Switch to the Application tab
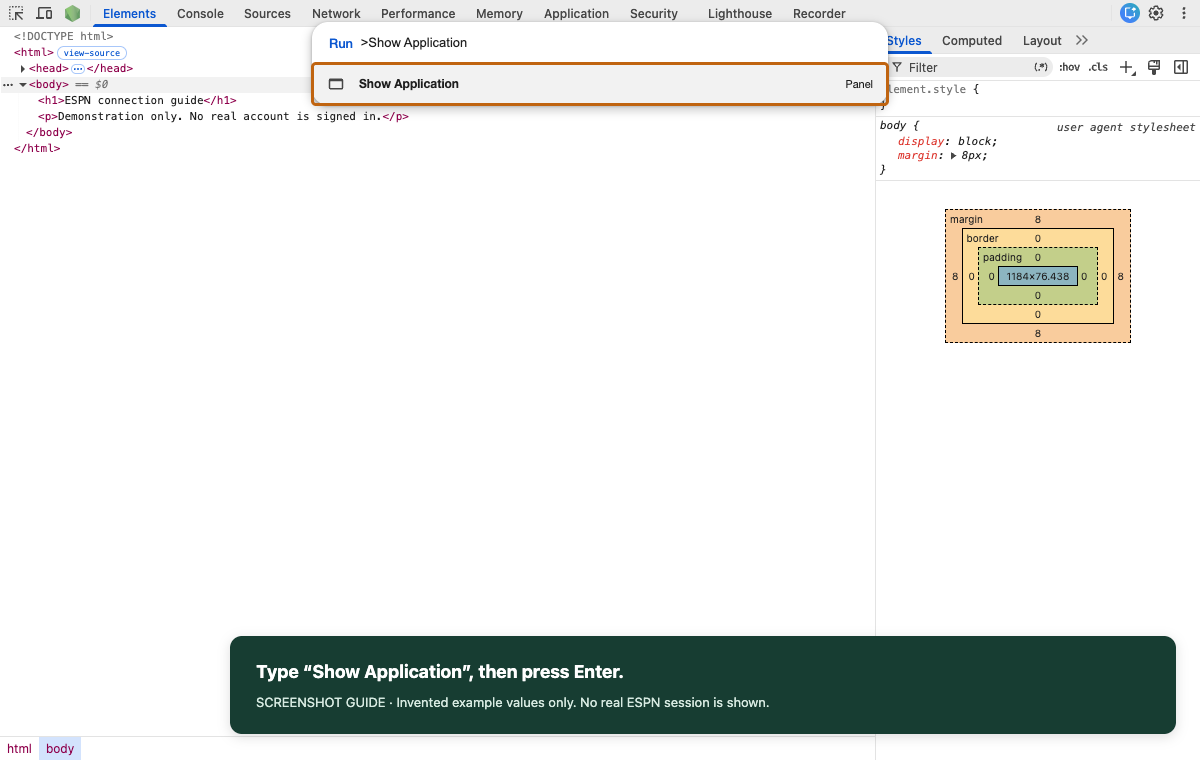The width and height of the screenshot is (1200, 760). (576, 14)
